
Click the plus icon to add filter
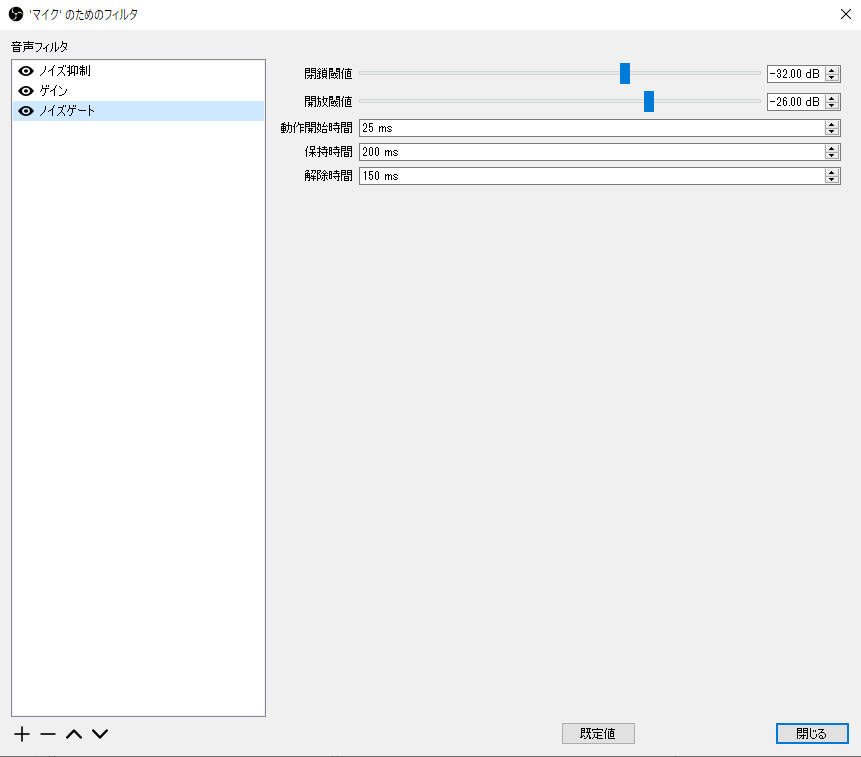tap(22, 734)
